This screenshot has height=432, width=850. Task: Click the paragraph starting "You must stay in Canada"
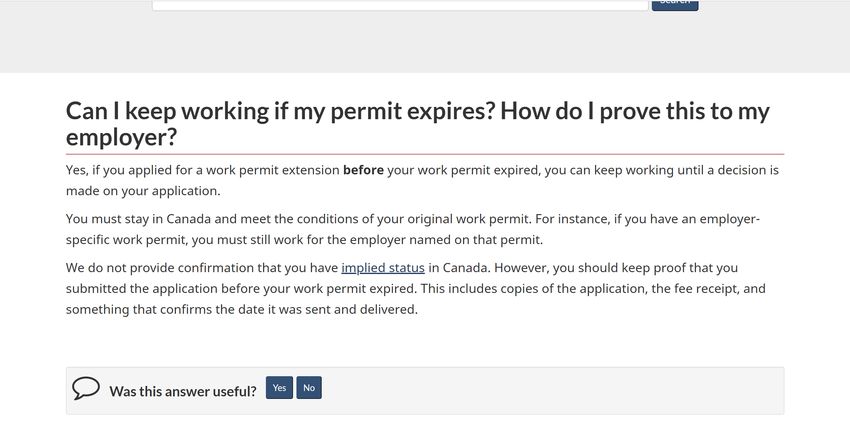[x=413, y=229]
